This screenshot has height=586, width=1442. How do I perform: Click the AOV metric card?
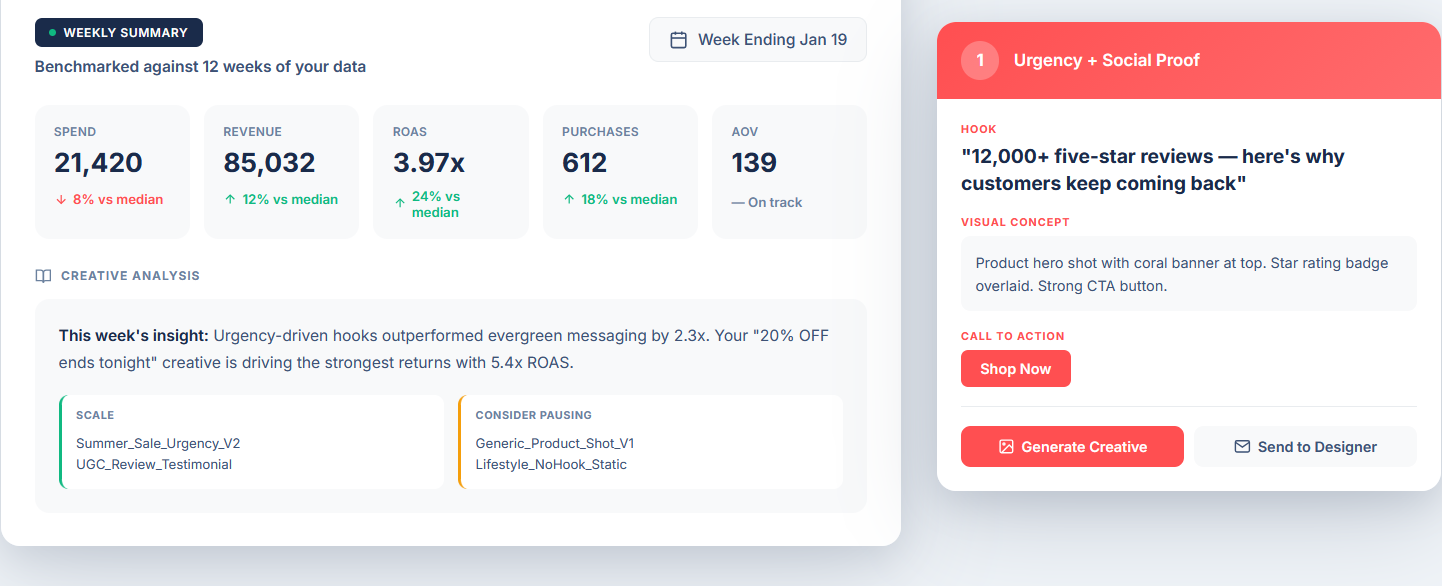click(789, 172)
